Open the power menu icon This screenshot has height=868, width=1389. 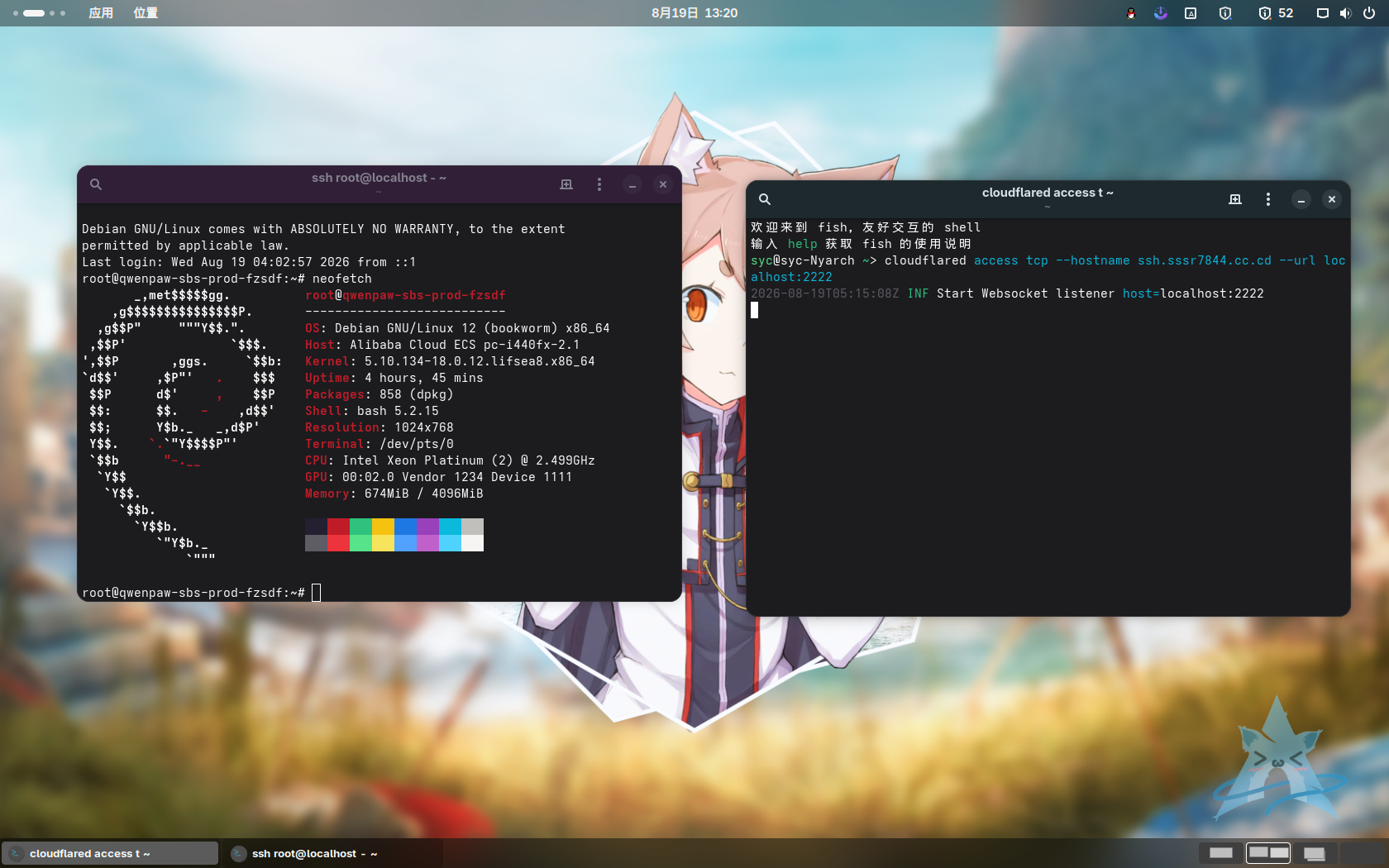[1369, 13]
